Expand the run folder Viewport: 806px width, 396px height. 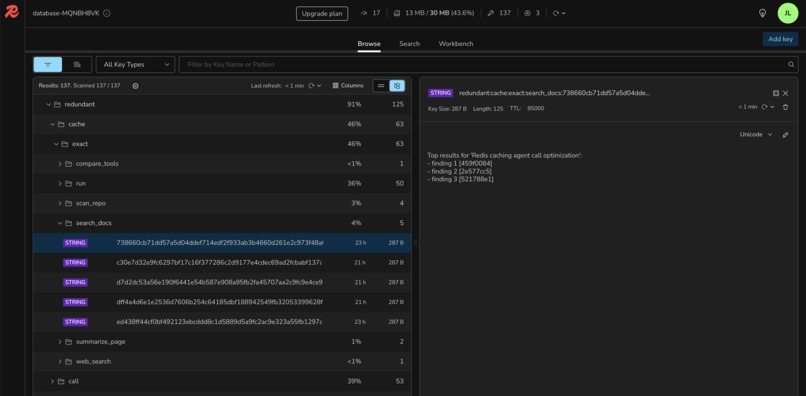tap(60, 184)
